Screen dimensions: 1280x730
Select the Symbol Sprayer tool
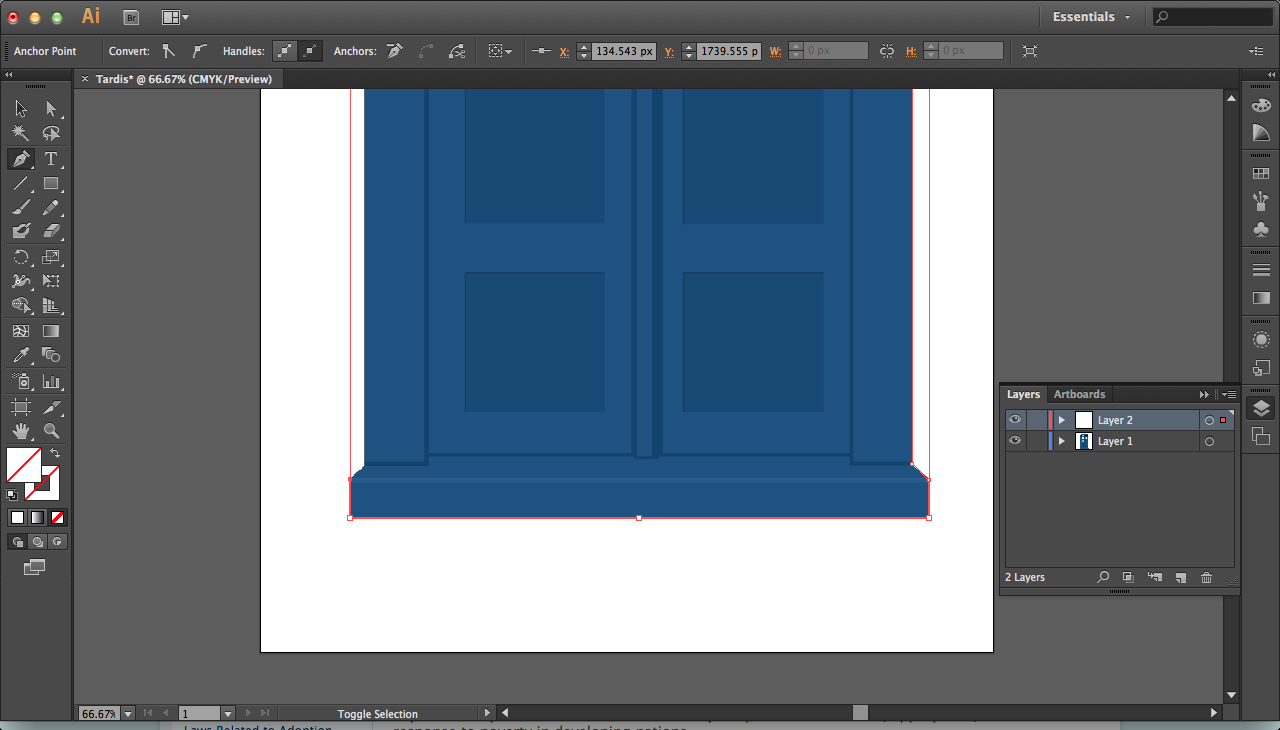(x=21, y=381)
